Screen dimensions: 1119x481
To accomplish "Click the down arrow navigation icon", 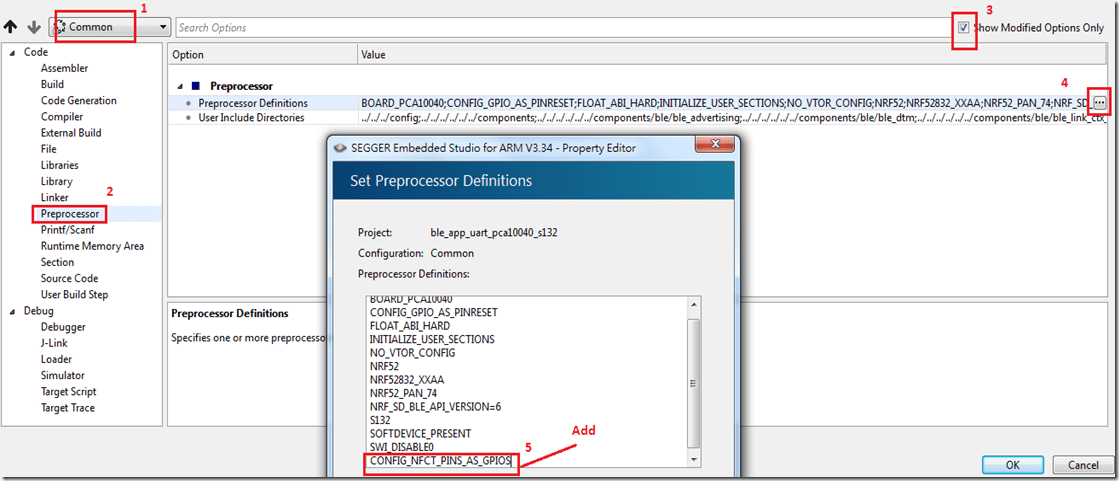I will [33, 28].
